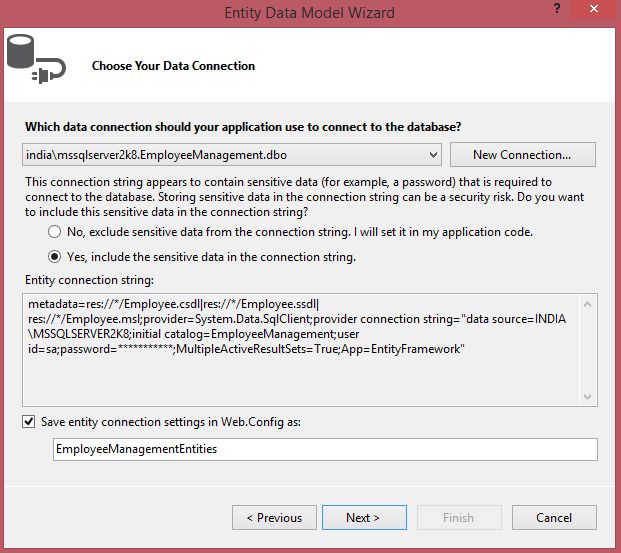Select 'No, exclude sensitive data' option
Image resolution: width=621 pixels, height=553 pixels.
(x=55, y=231)
